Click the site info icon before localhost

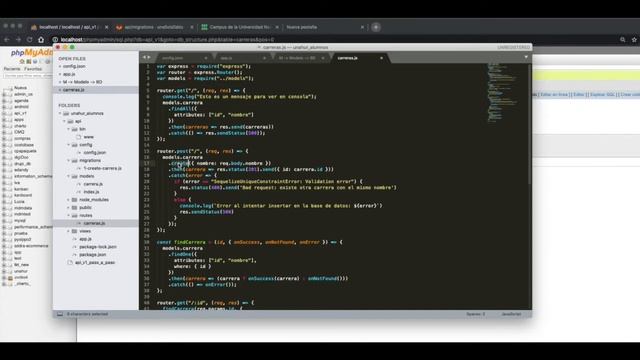click(55, 40)
